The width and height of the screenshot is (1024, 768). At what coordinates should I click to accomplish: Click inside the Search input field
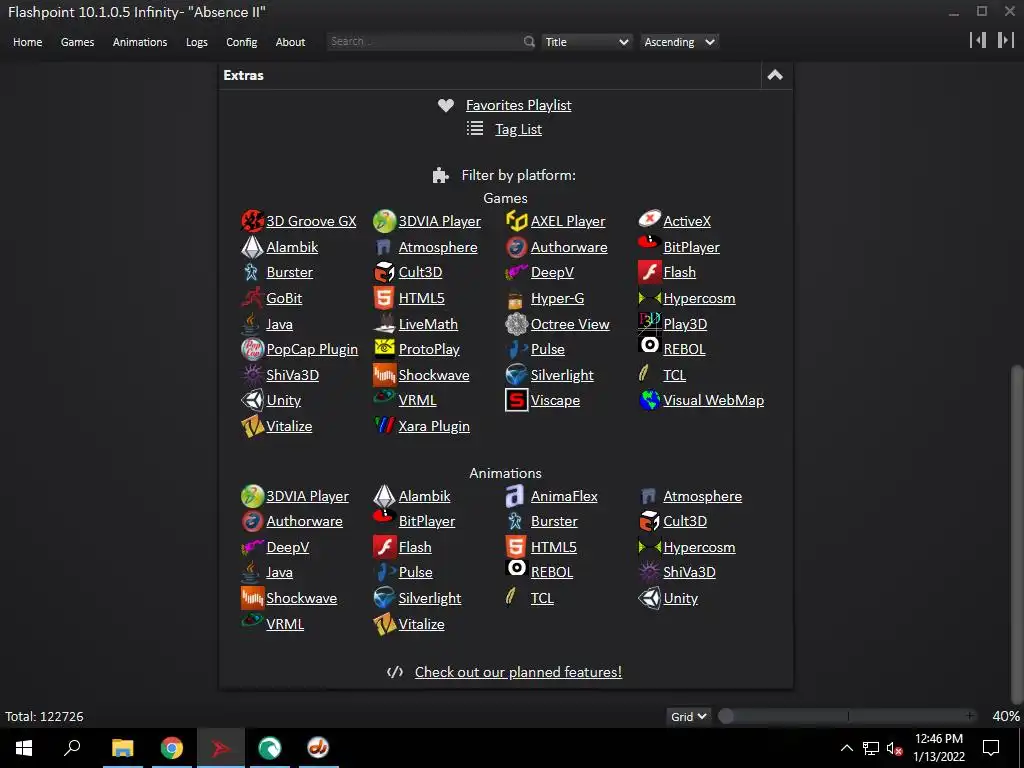pyautogui.click(x=424, y=42)
